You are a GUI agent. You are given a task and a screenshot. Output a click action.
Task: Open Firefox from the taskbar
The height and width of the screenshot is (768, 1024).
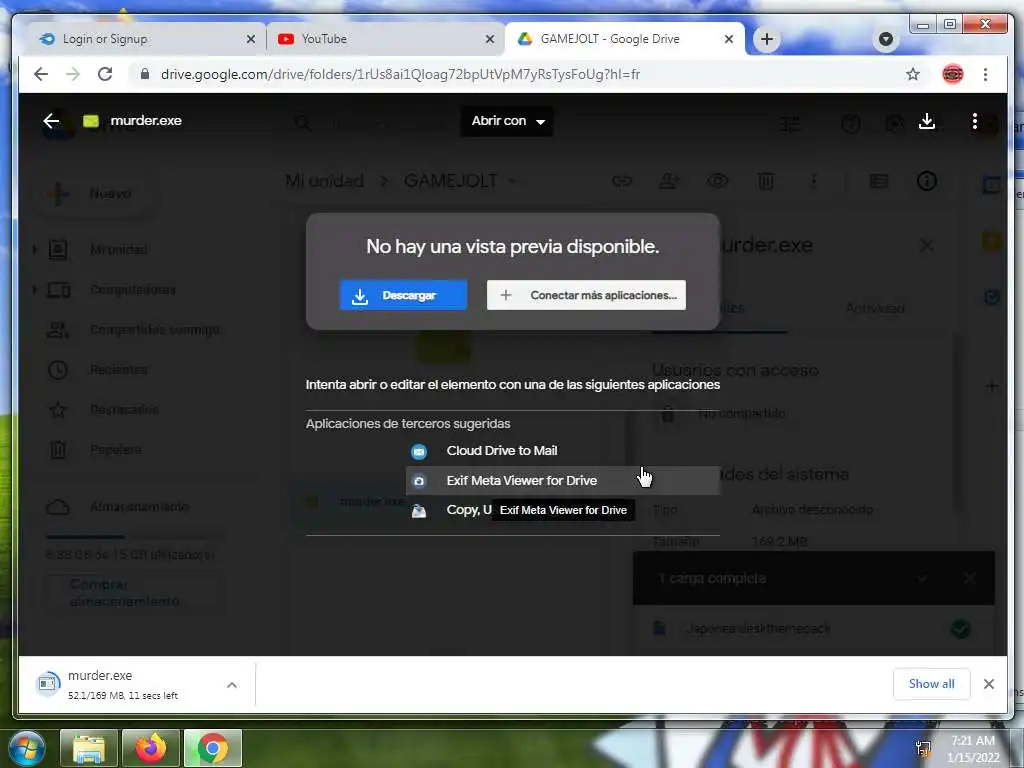(x=151, y=748)
